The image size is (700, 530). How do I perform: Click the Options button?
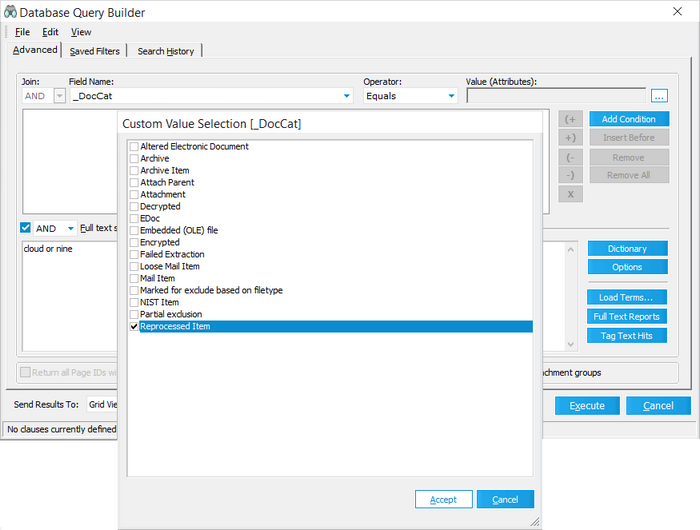pyautogui.click(x=627, y=267)
